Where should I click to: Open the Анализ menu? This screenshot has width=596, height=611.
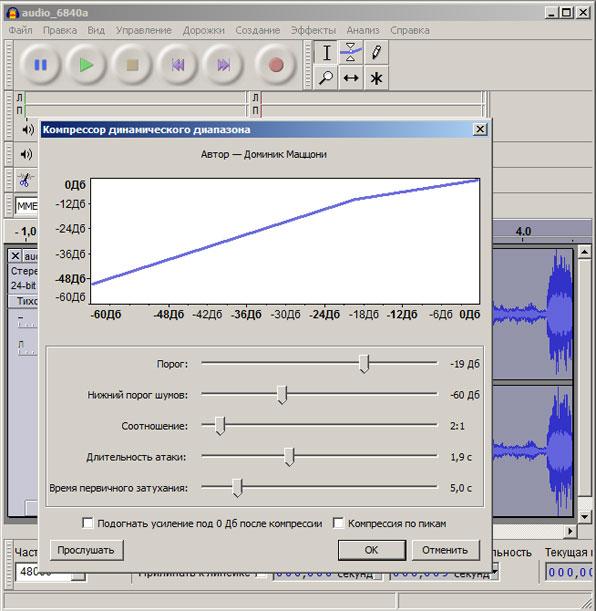(x=363, y=30)
